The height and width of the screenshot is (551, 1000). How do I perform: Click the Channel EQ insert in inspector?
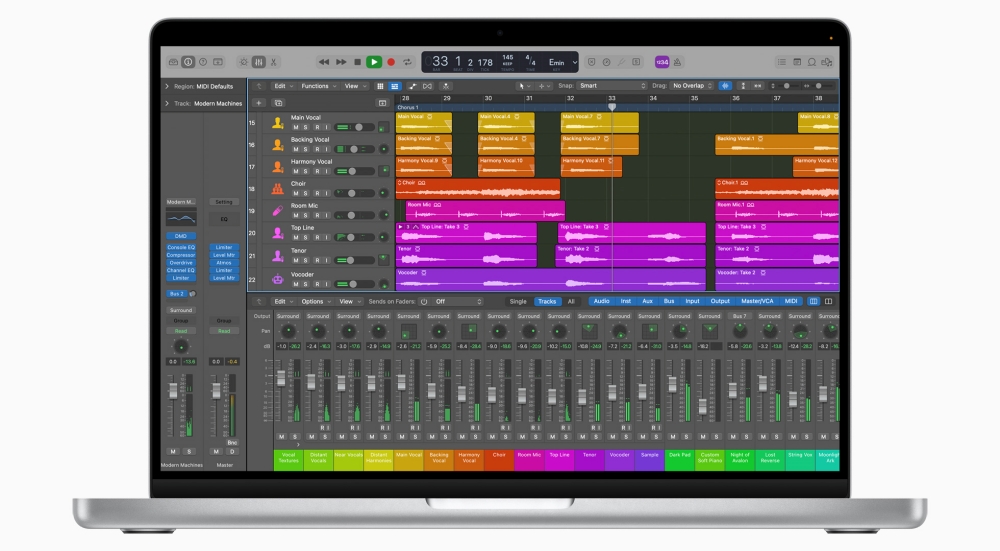pos(181,270)
